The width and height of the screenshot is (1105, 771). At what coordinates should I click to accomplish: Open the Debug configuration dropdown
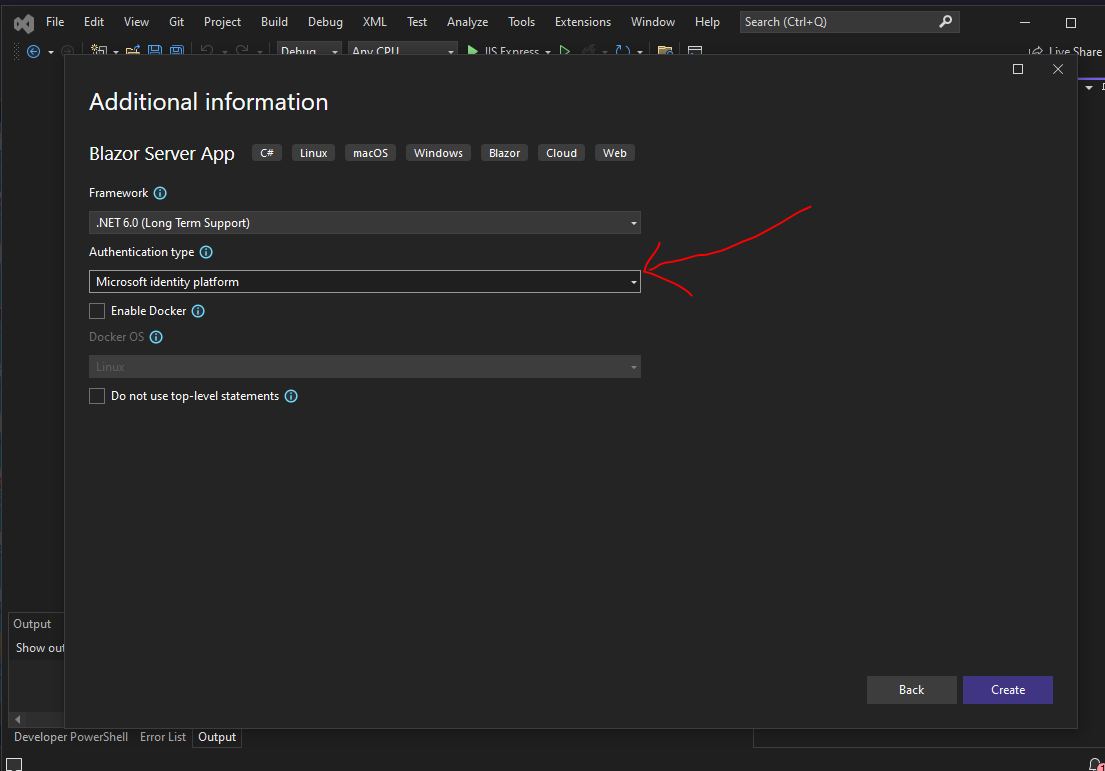click(309, 51)
